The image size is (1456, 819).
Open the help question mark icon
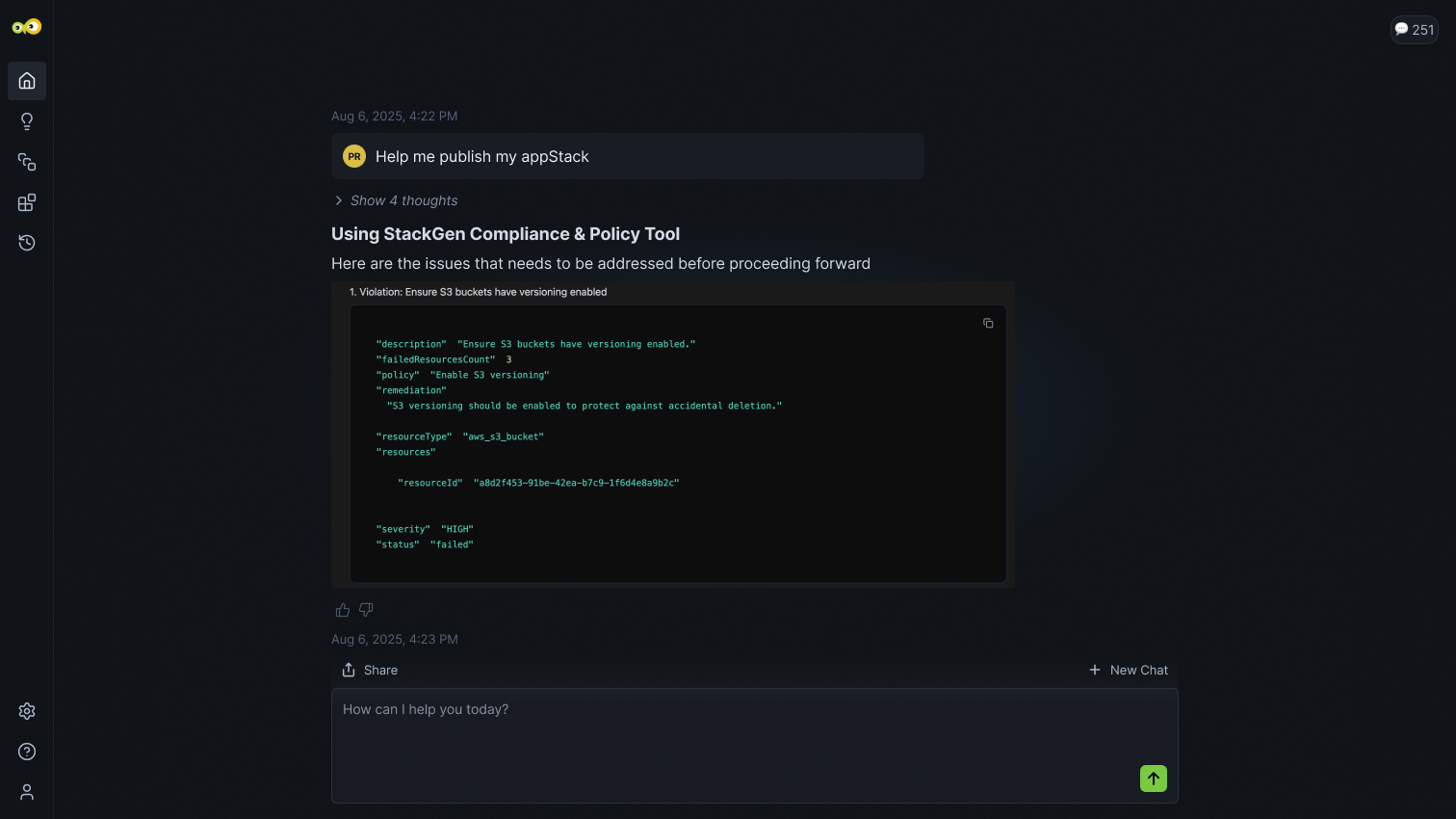[27, 752]
